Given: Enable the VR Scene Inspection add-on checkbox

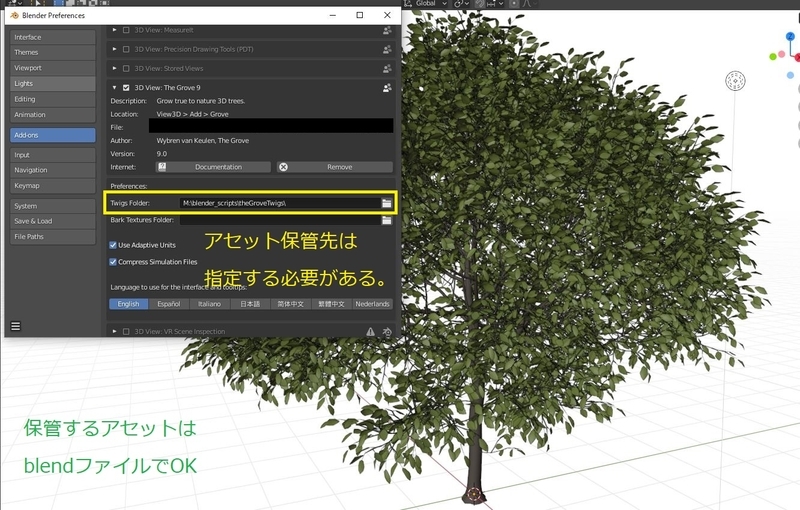Looking at the screenshot, I should tap(126, 332).
